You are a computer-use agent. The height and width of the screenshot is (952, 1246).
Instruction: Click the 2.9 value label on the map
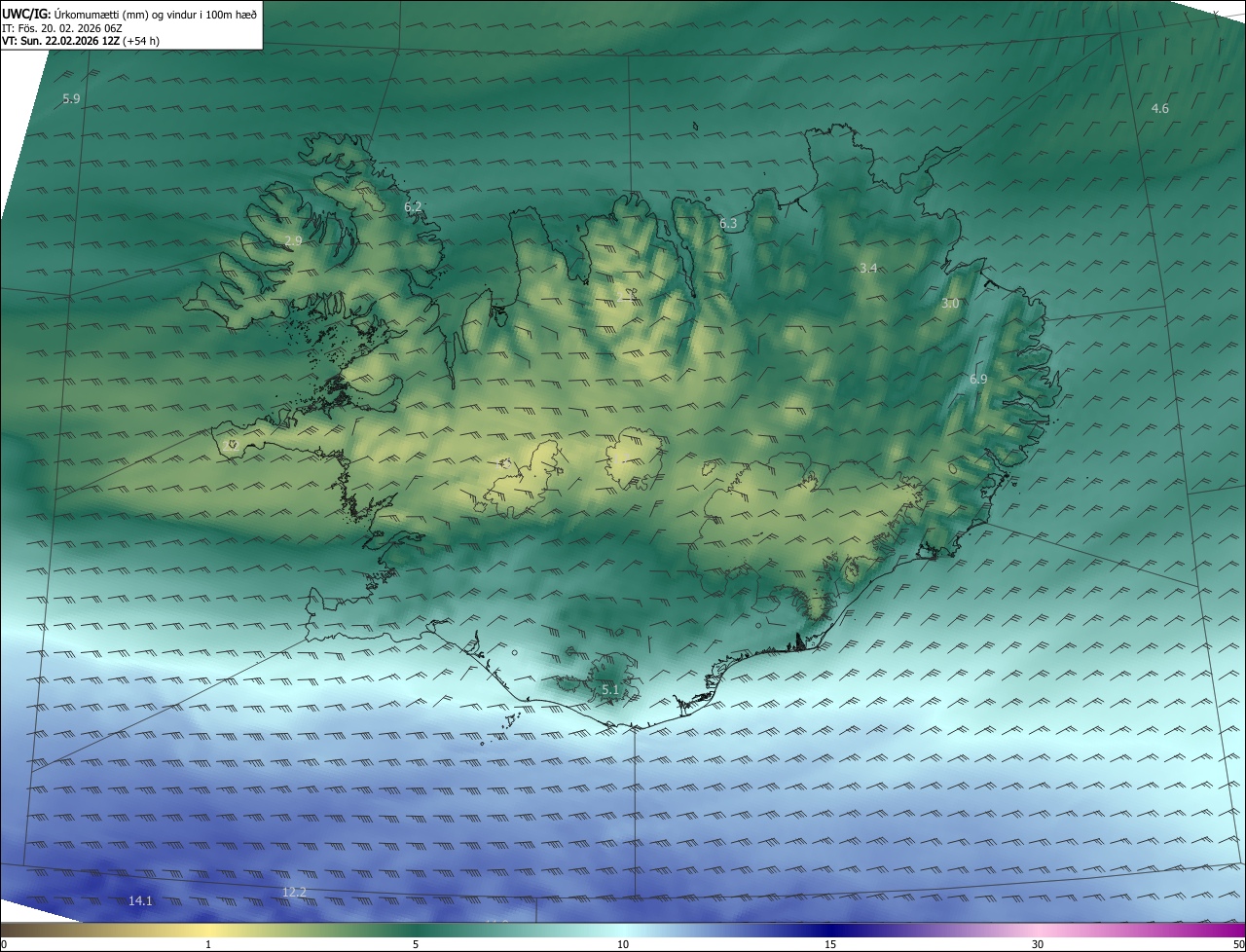(x=293, y=240)
